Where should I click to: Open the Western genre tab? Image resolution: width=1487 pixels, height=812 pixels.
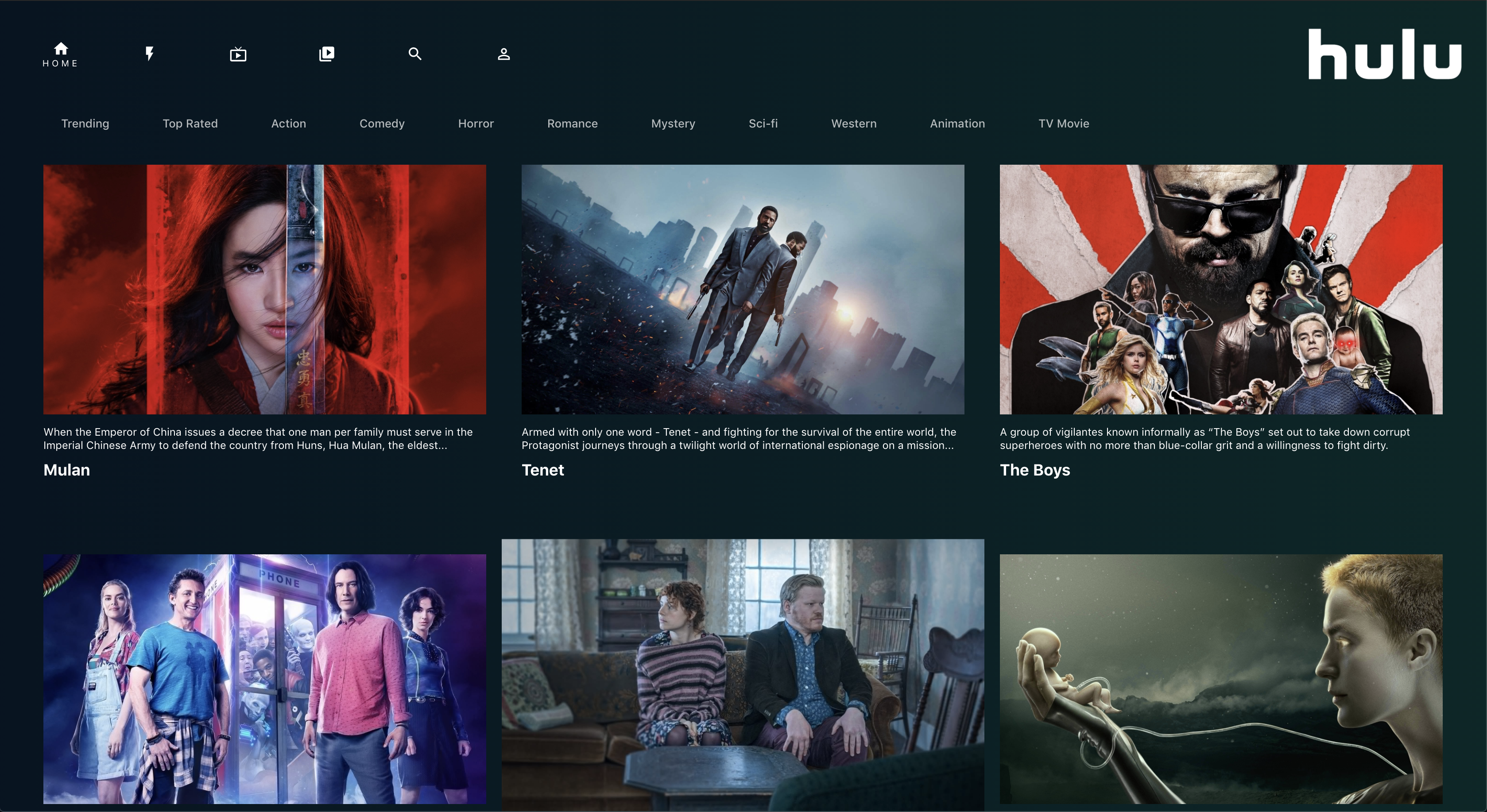click(x=854, y=124)
